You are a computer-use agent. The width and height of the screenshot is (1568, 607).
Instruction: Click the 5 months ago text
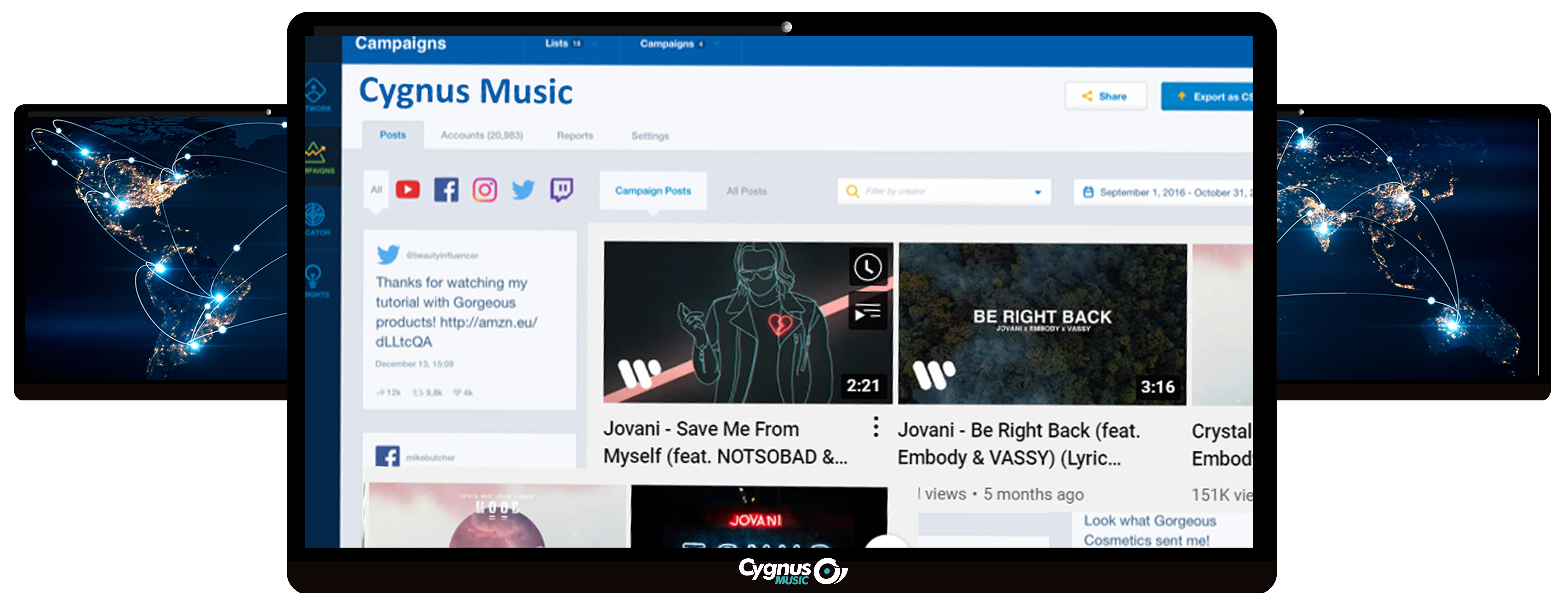pyautogui.click(x=1034, y=494)
